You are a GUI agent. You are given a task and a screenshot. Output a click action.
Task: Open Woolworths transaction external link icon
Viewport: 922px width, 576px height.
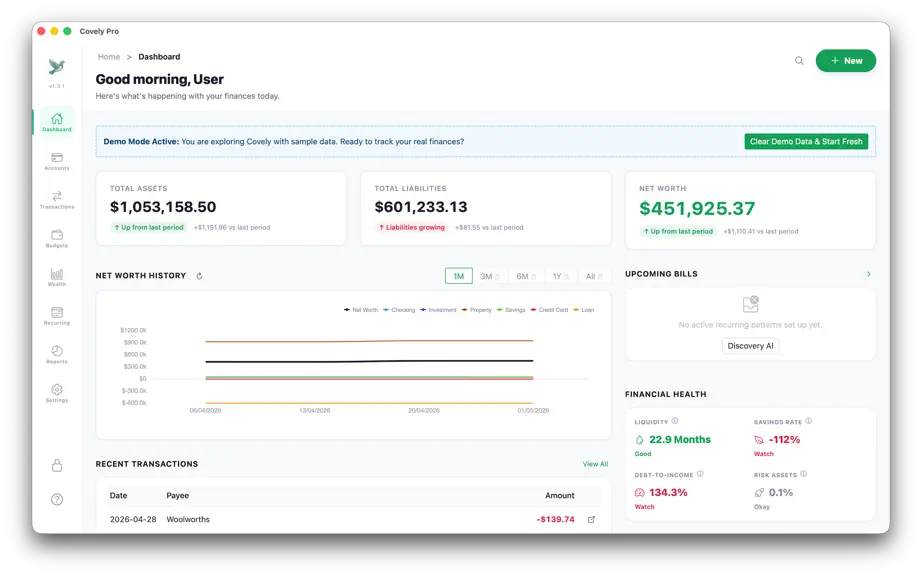point(592,520)
